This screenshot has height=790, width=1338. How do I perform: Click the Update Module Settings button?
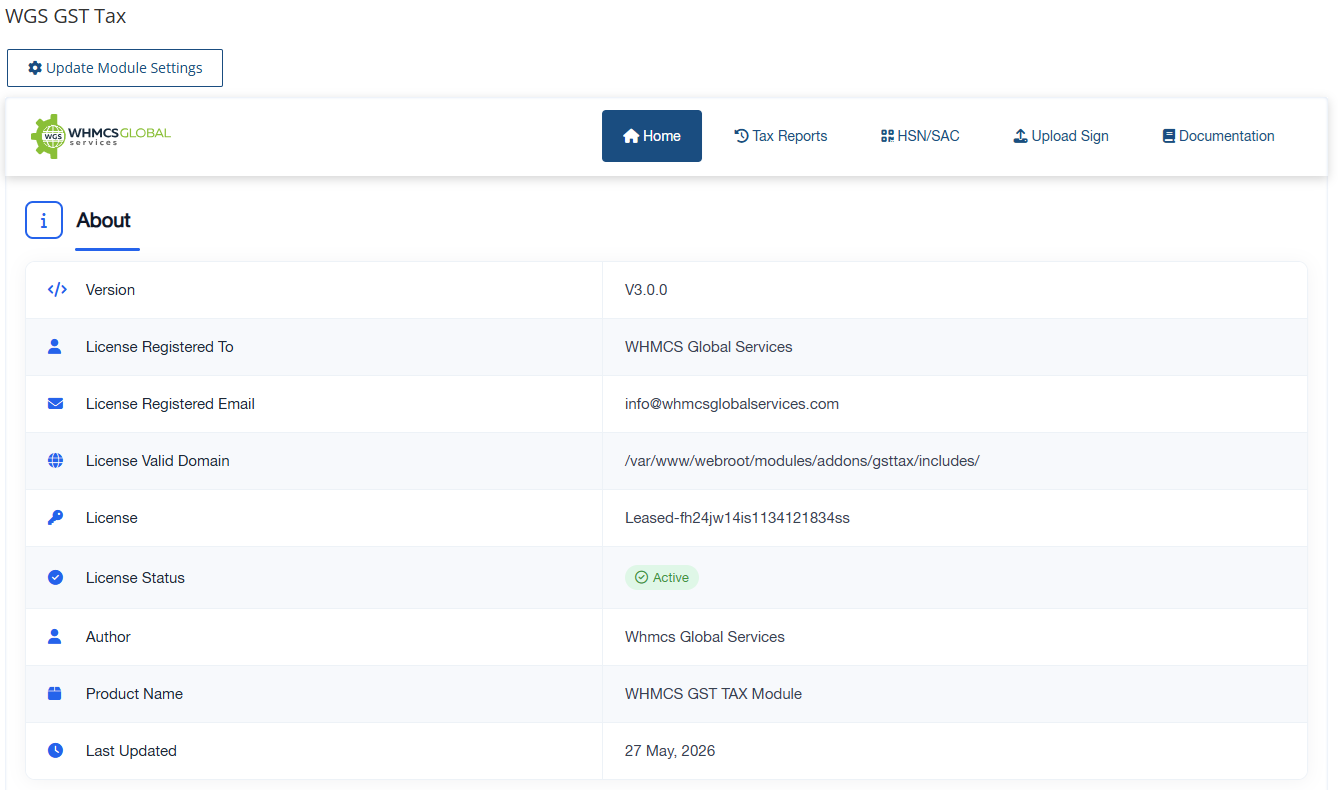coord(115,68)
